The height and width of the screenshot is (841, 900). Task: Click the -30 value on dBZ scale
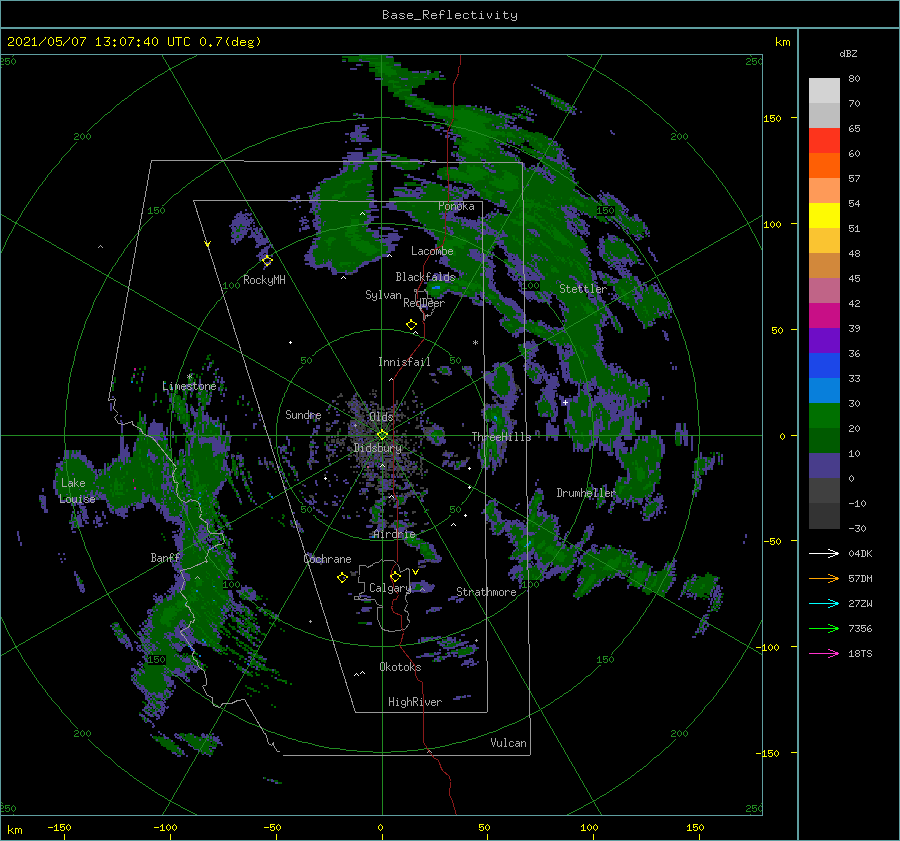click(857, 528)
